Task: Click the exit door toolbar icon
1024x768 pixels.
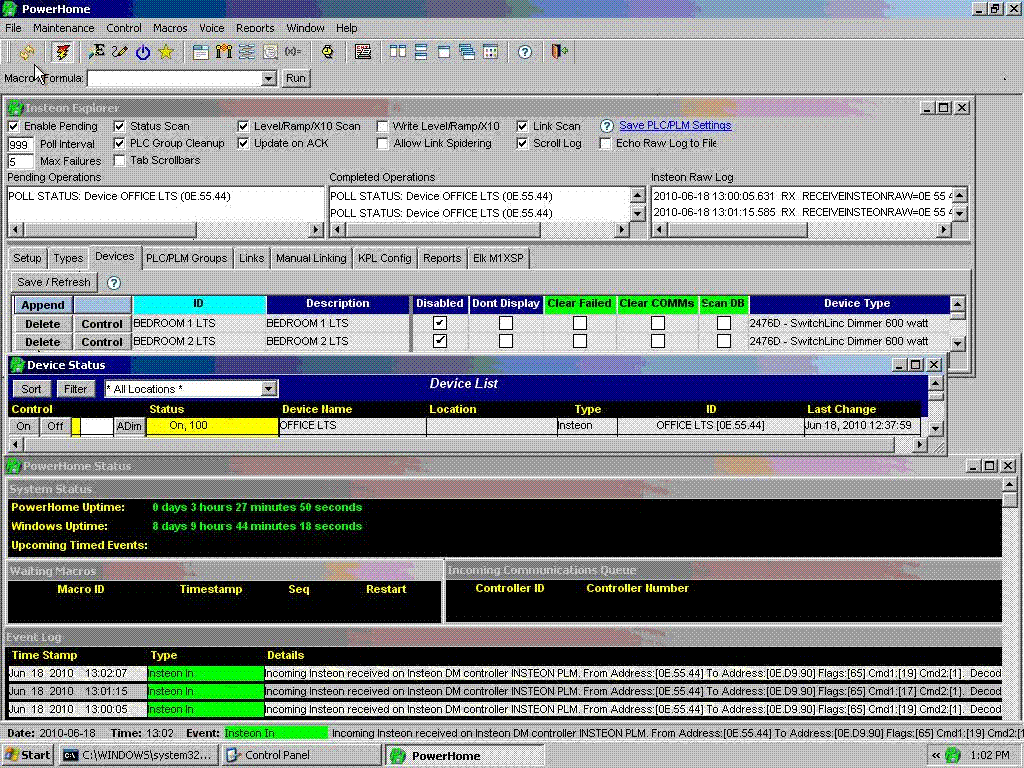Action: tap(560, 52)
